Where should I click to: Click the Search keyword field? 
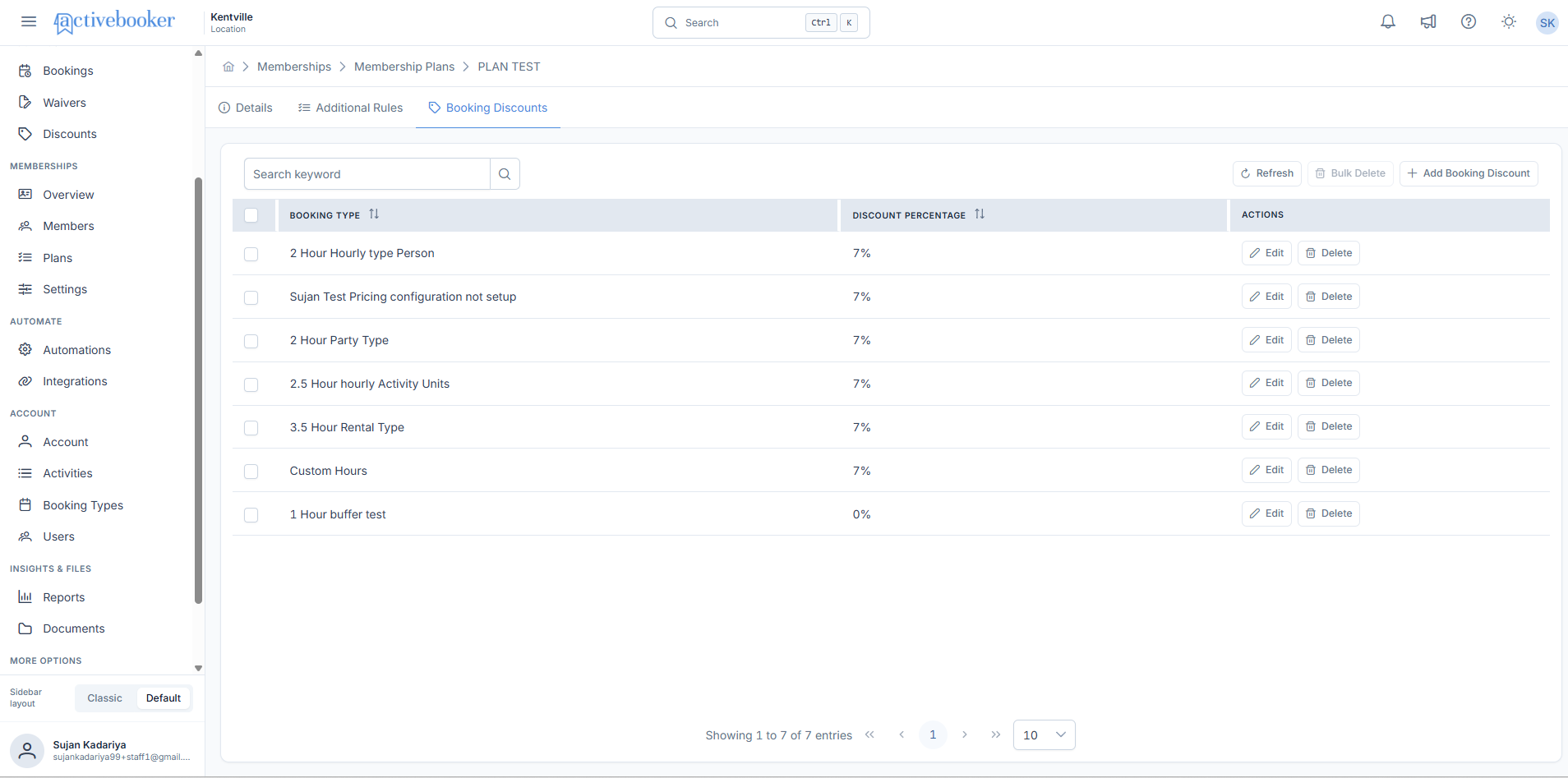click(x=367, y=174)
